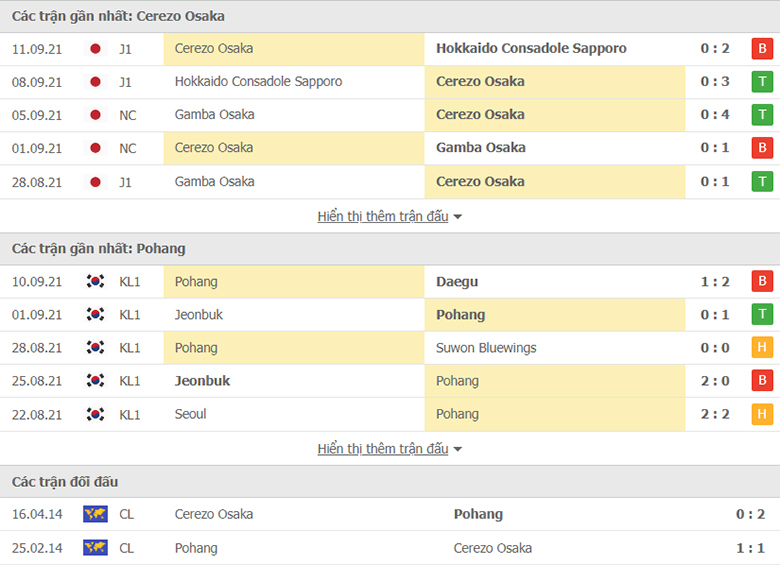Click the Korea flag in the 01.09.21 KL1 row
780x565 pixels.
95,314
